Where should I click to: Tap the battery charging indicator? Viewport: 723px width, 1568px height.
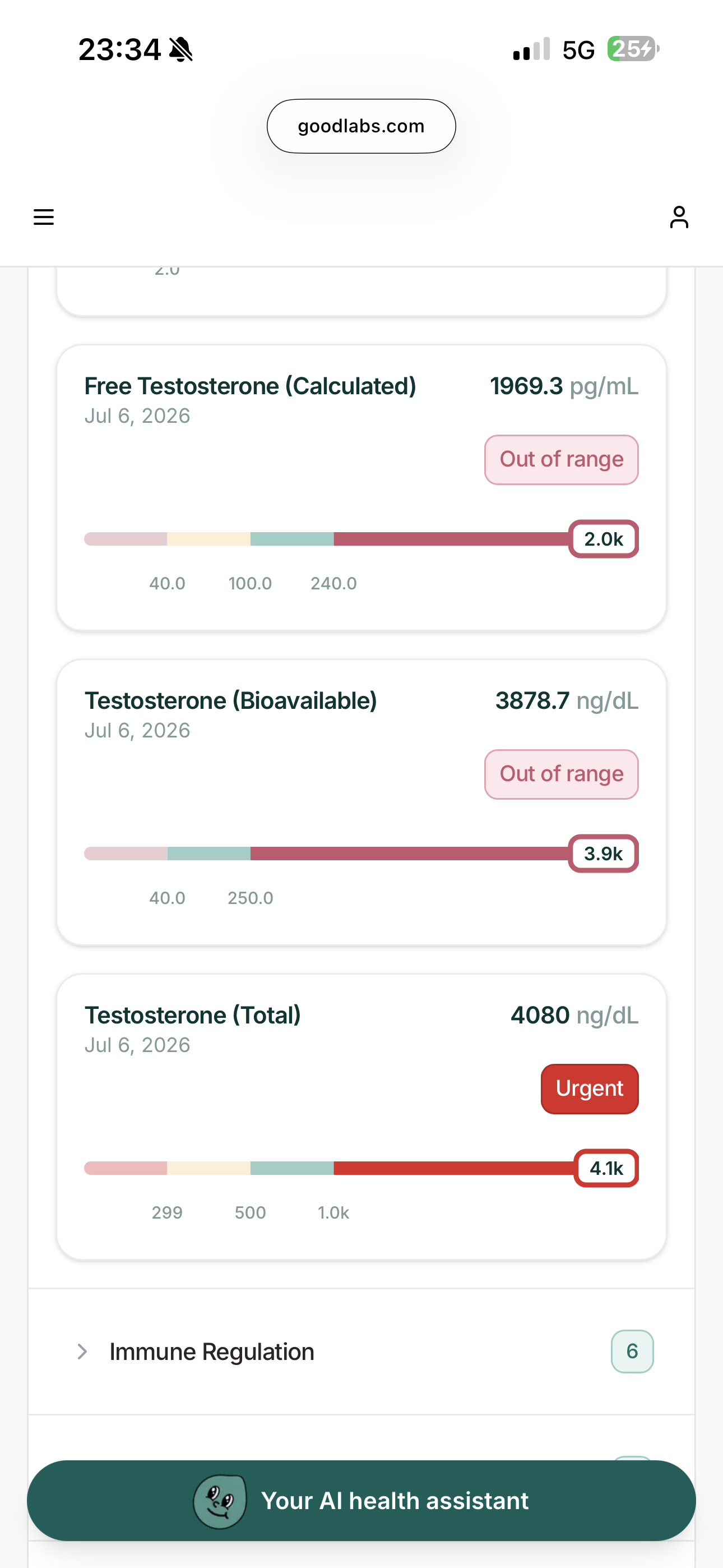[633, 49]
